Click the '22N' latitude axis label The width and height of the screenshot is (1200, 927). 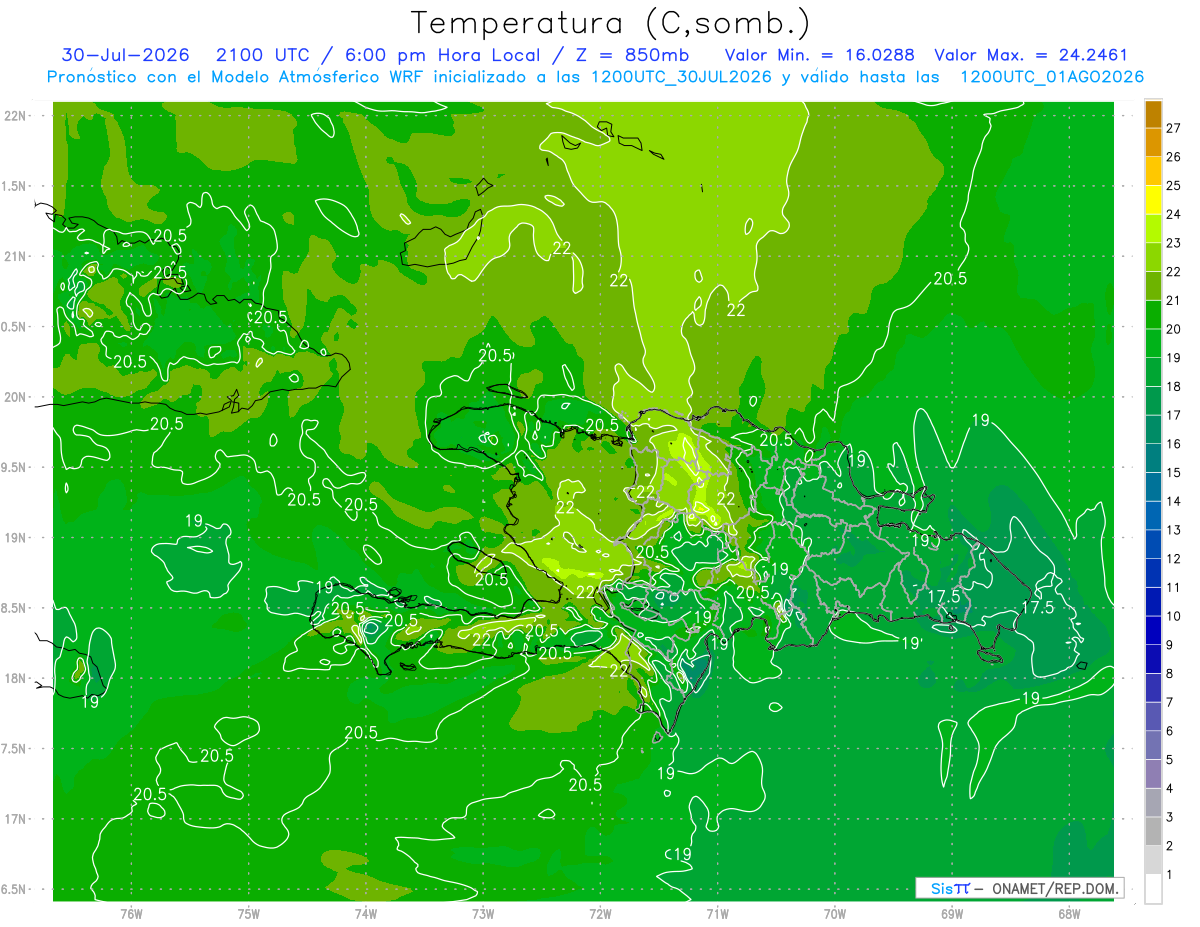pyautogui.click(x=16, y=116)
